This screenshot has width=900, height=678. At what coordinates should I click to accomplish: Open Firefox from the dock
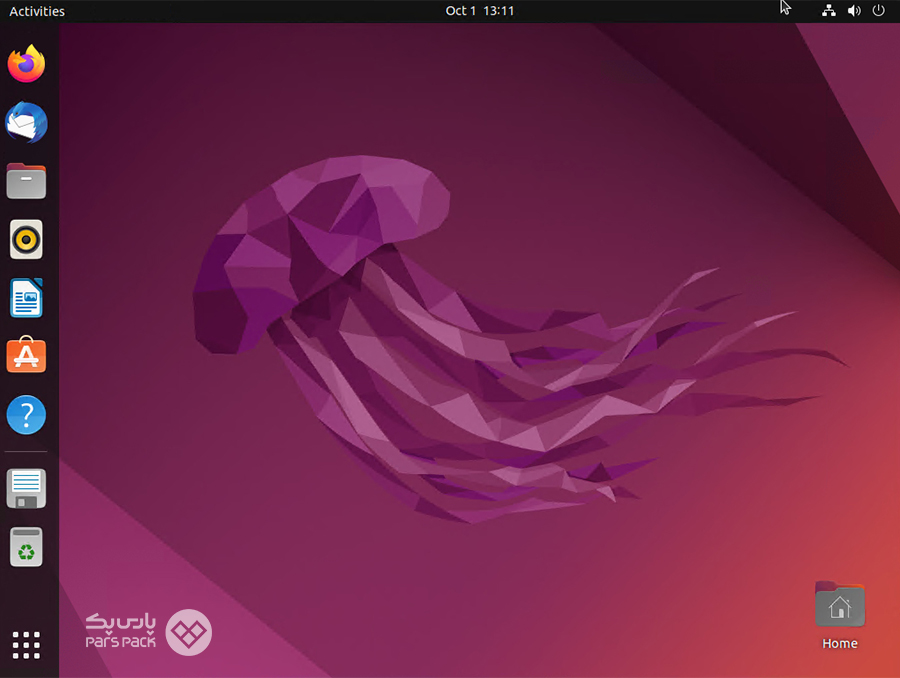pyautogui.click(x=26, y=64)
